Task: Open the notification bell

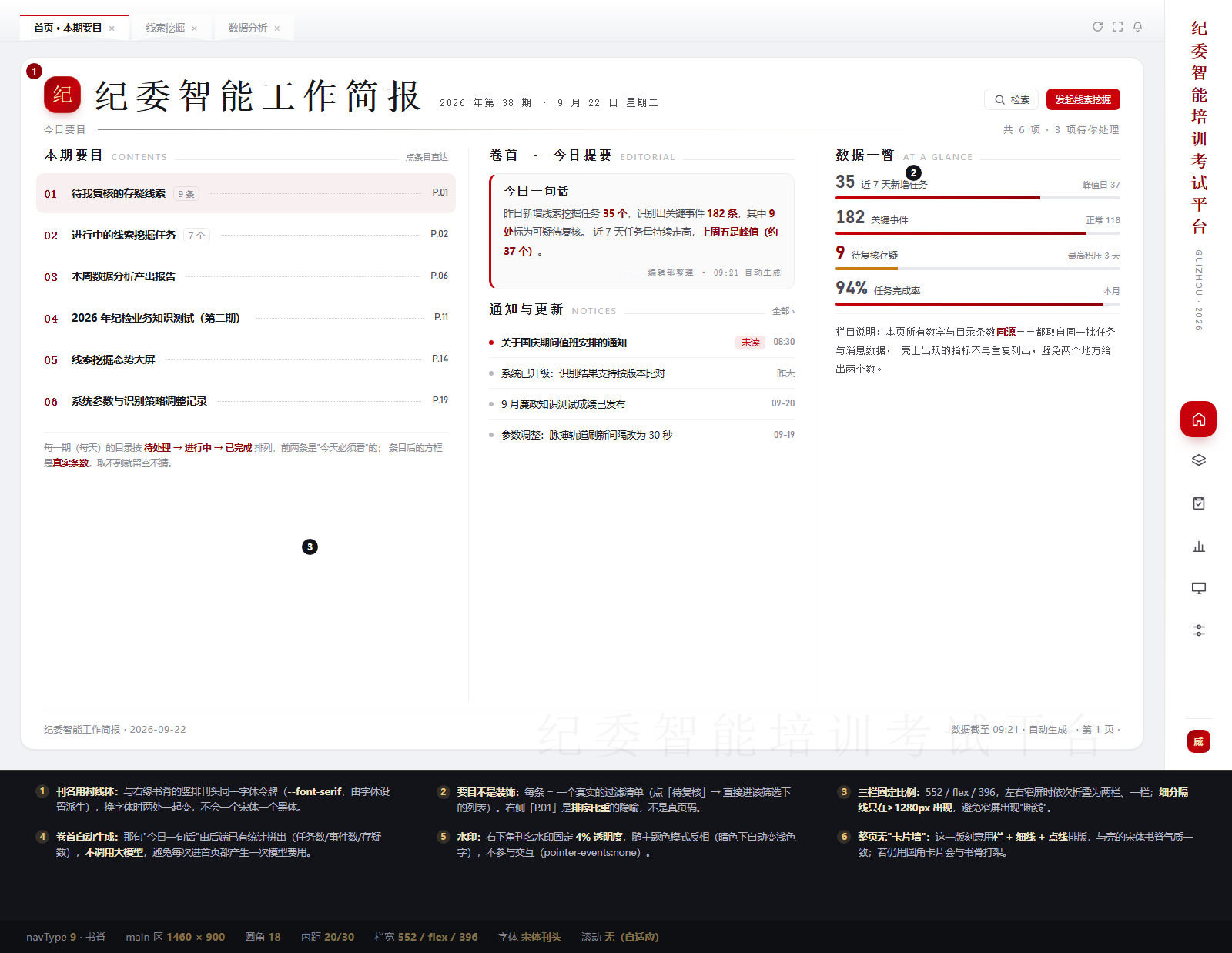Action: click(1137, 26)
